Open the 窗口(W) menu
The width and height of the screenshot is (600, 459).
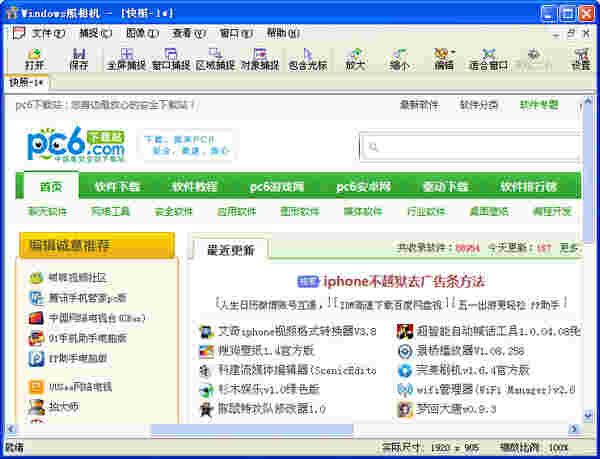(x=236, y=34)
